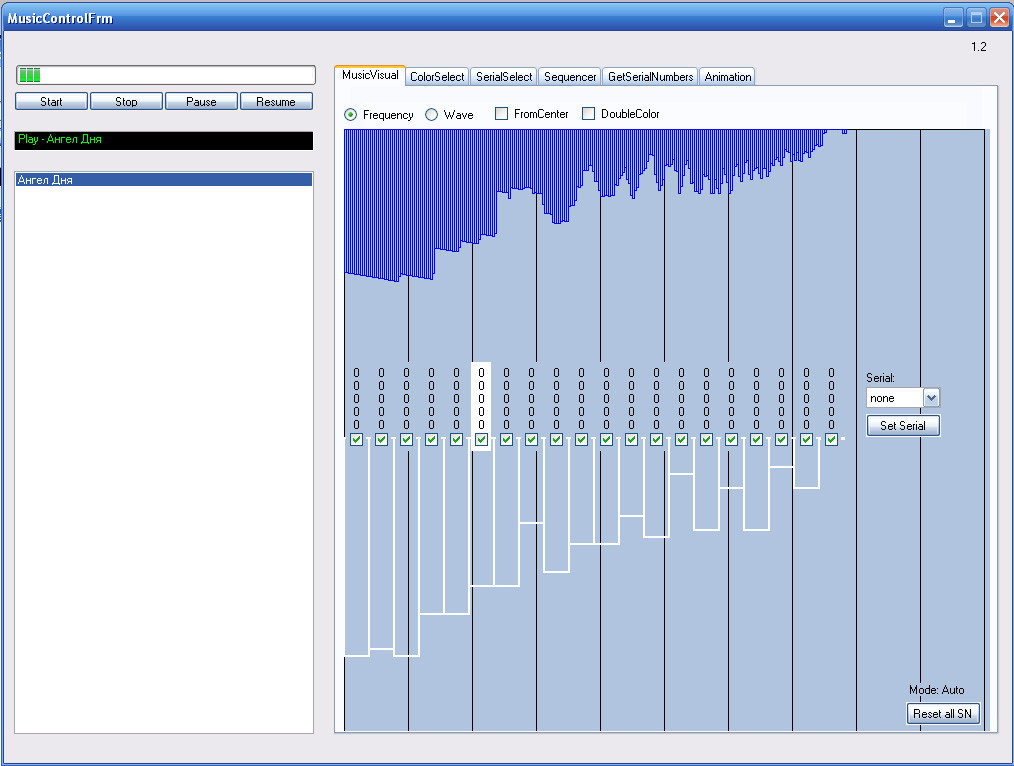1014x766 pixels.
Task: Select Ангел Дня in the playlist
Action: coord(163,180)
